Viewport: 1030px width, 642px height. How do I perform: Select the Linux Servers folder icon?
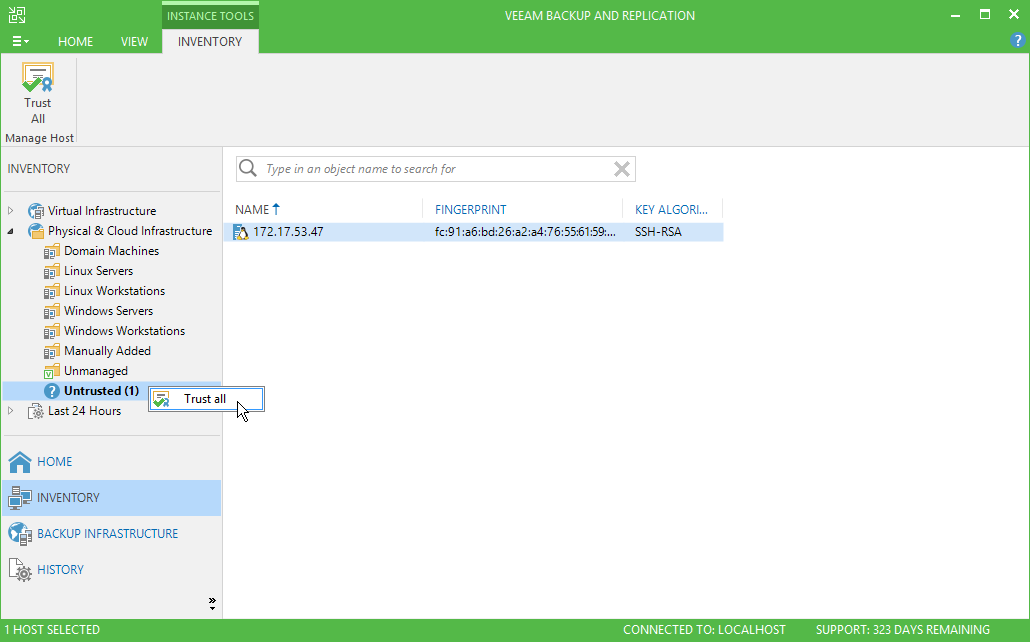[x=52, y=271]
